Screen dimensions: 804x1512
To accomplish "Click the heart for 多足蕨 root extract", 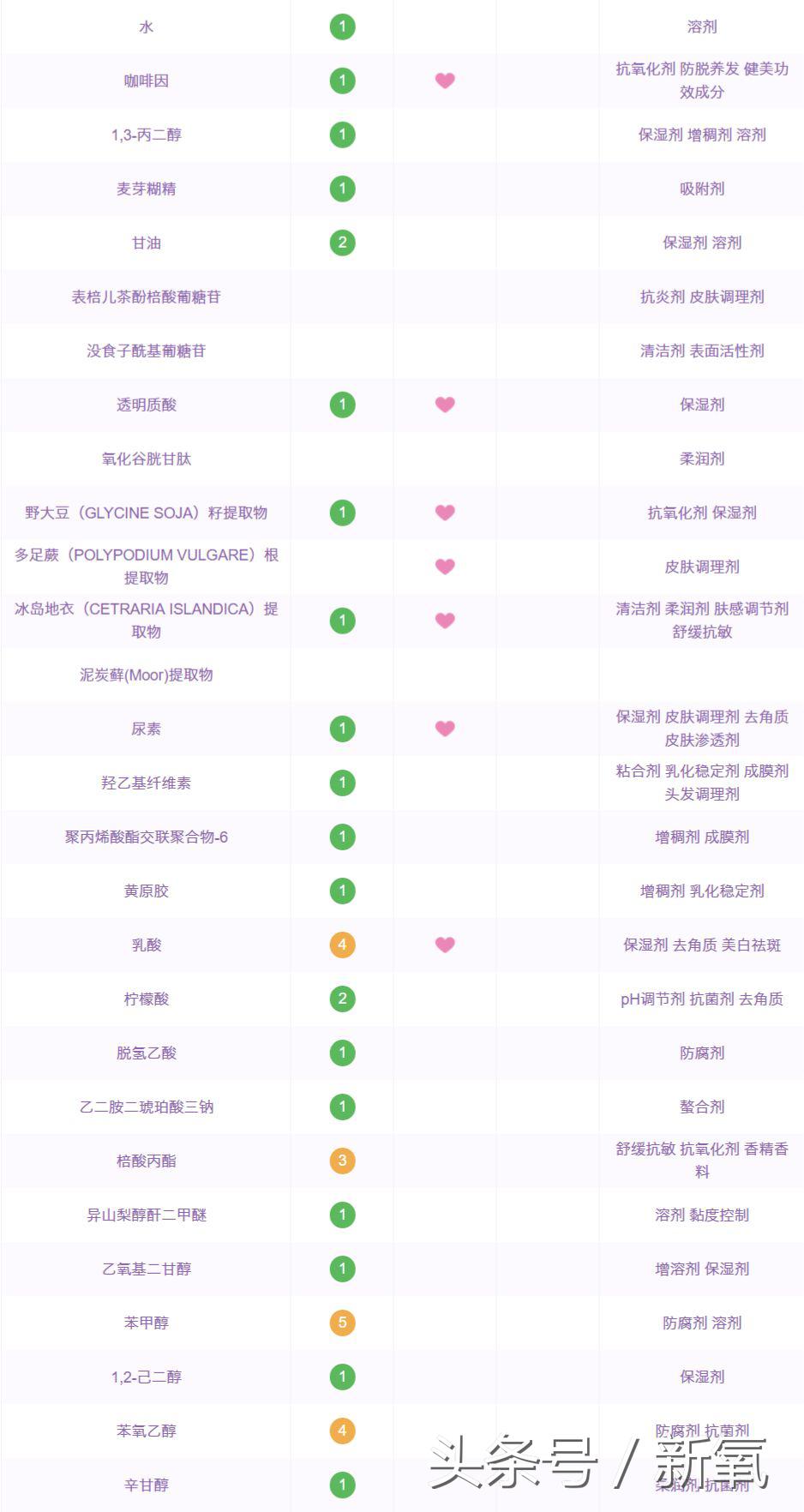I will click(x=445, y=567).
